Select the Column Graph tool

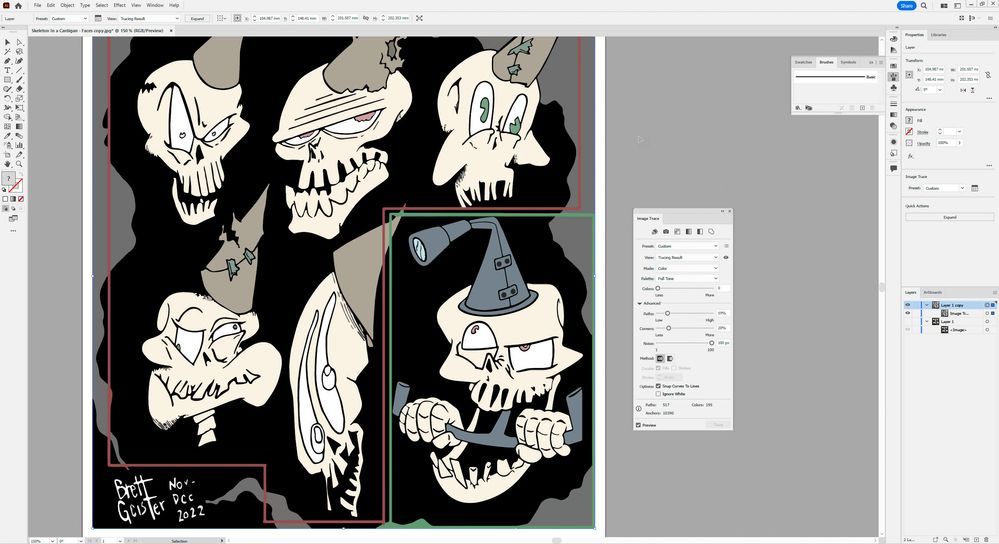pos(19,145)
